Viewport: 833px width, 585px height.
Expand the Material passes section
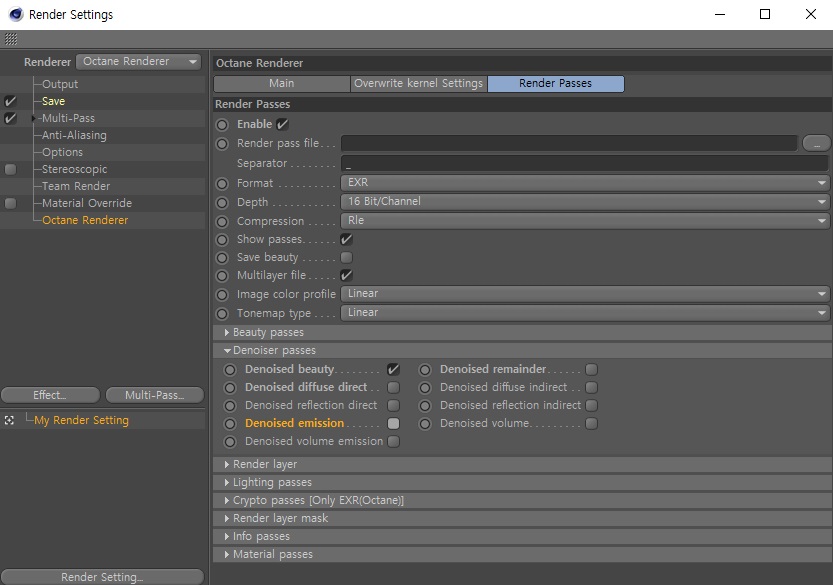coord(523,555)
